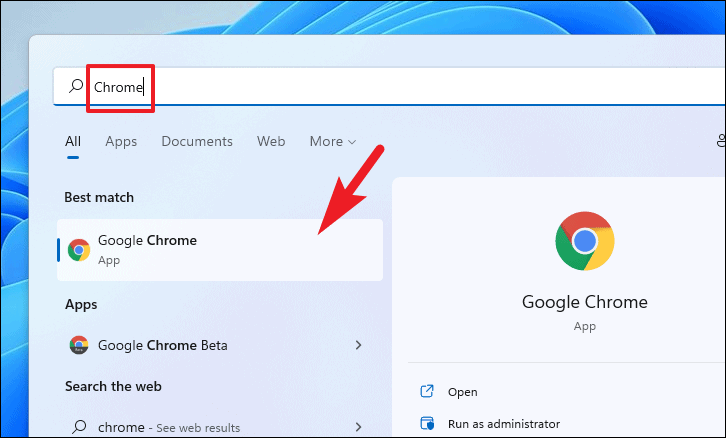
Task: Expand Google Chrome Beta result chevron
Action: 358,345
